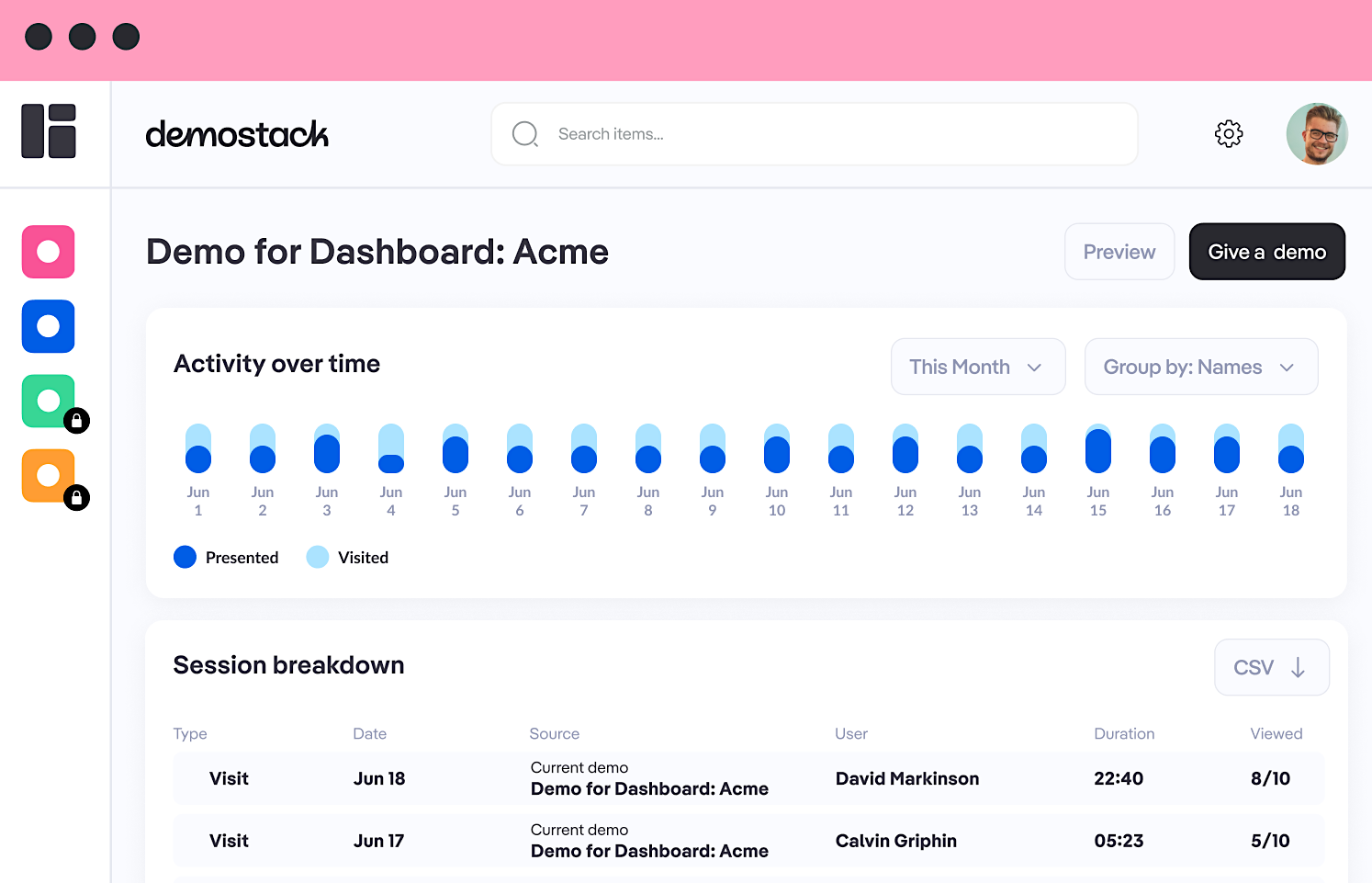Viewport: 1372px width, 883px height.
Task: Select the Jun 1 activity bar
Action: click(x=198, y=448)
